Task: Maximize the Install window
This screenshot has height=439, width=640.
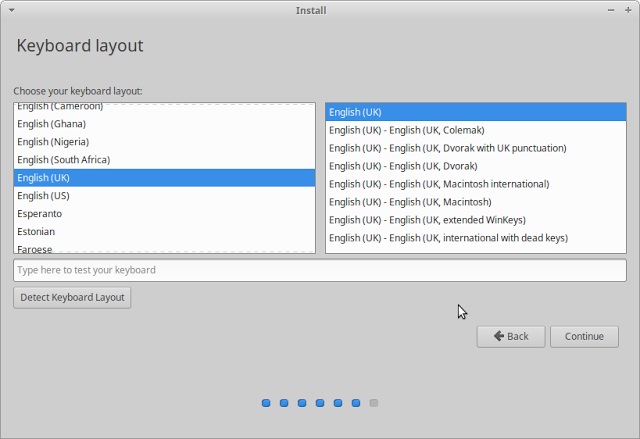Action: pyautogui.click(x=628, y=10)
